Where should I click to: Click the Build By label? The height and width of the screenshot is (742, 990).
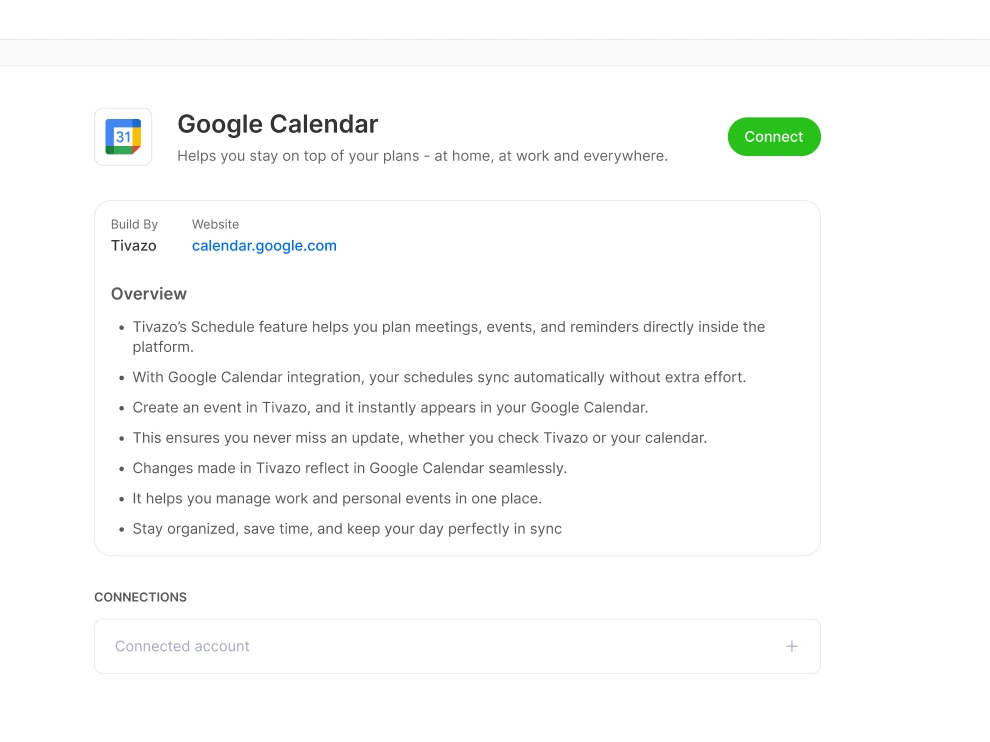click(x=134, y=225)
